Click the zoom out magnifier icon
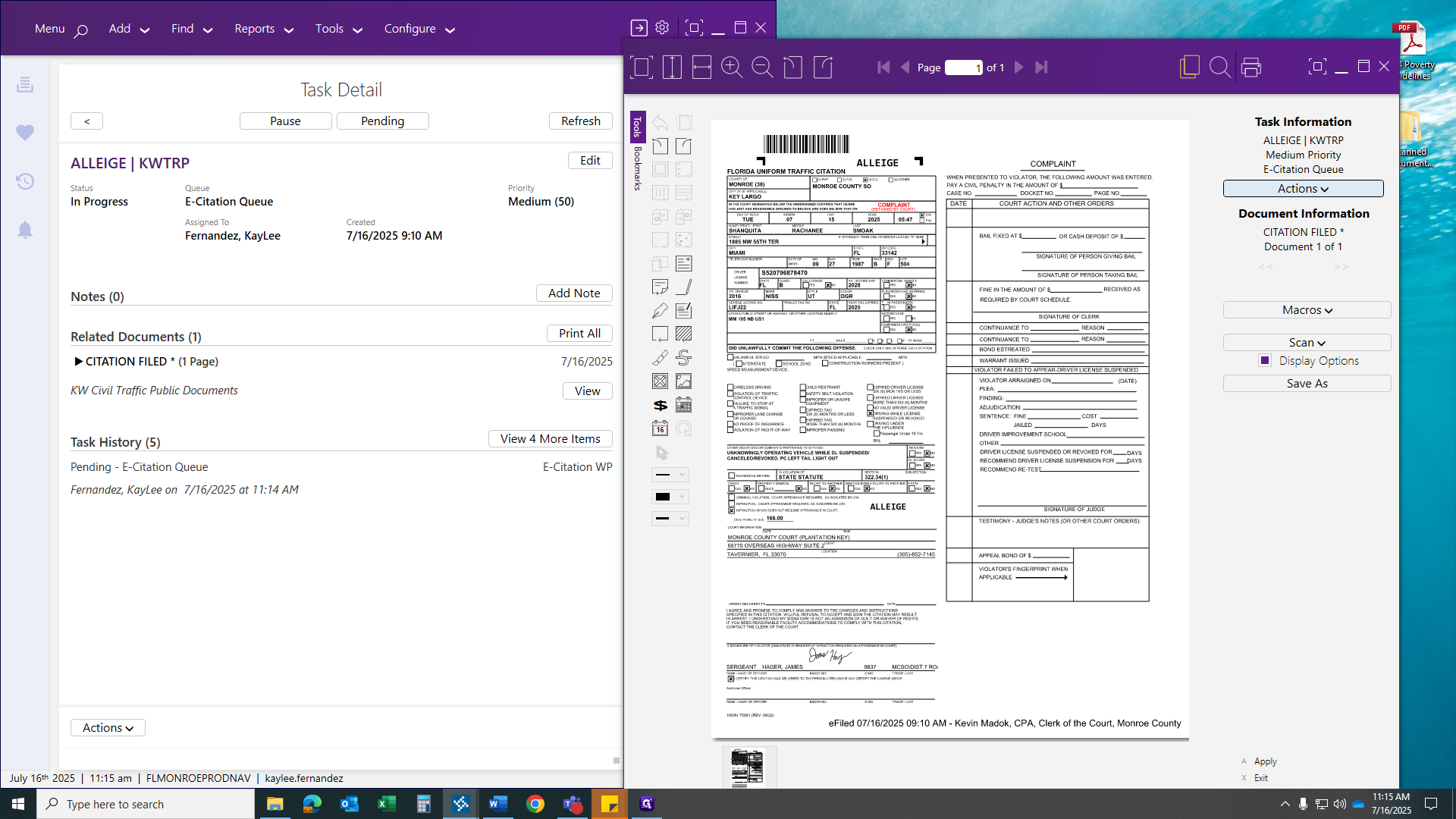 (762, 67)
